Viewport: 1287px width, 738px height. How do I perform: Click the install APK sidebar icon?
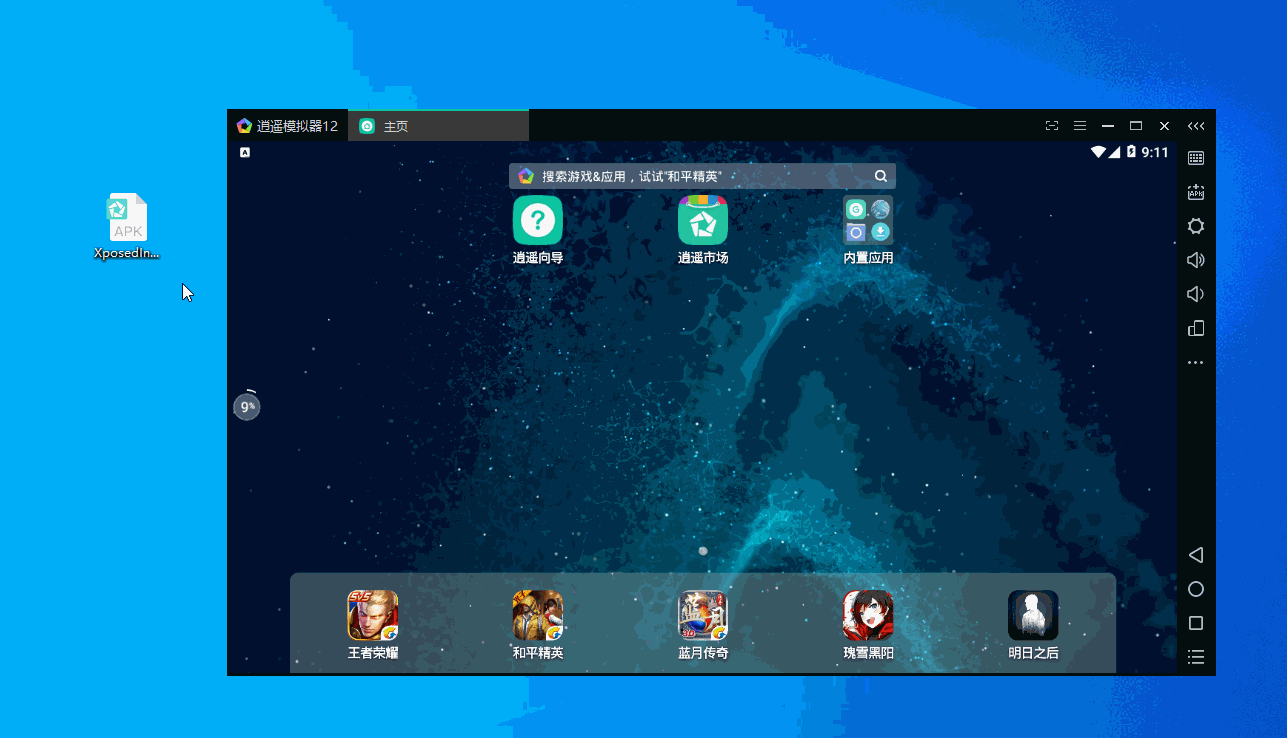(1195, 192)
